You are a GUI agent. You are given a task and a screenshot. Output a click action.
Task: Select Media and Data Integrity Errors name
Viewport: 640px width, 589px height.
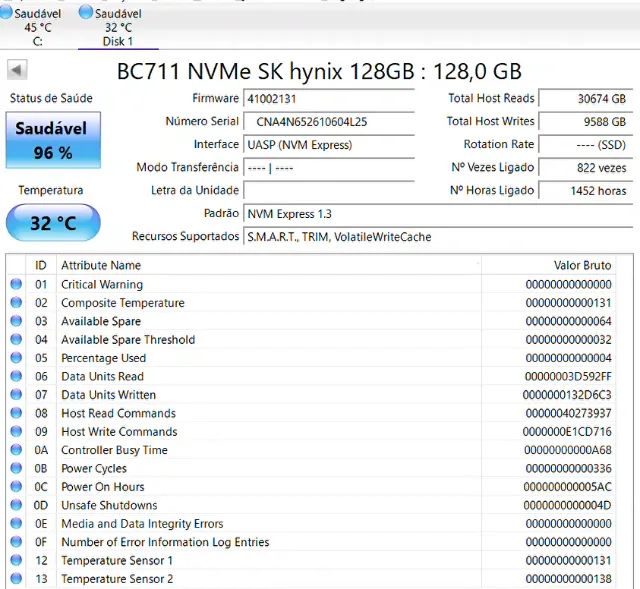(x=142, y=523)
